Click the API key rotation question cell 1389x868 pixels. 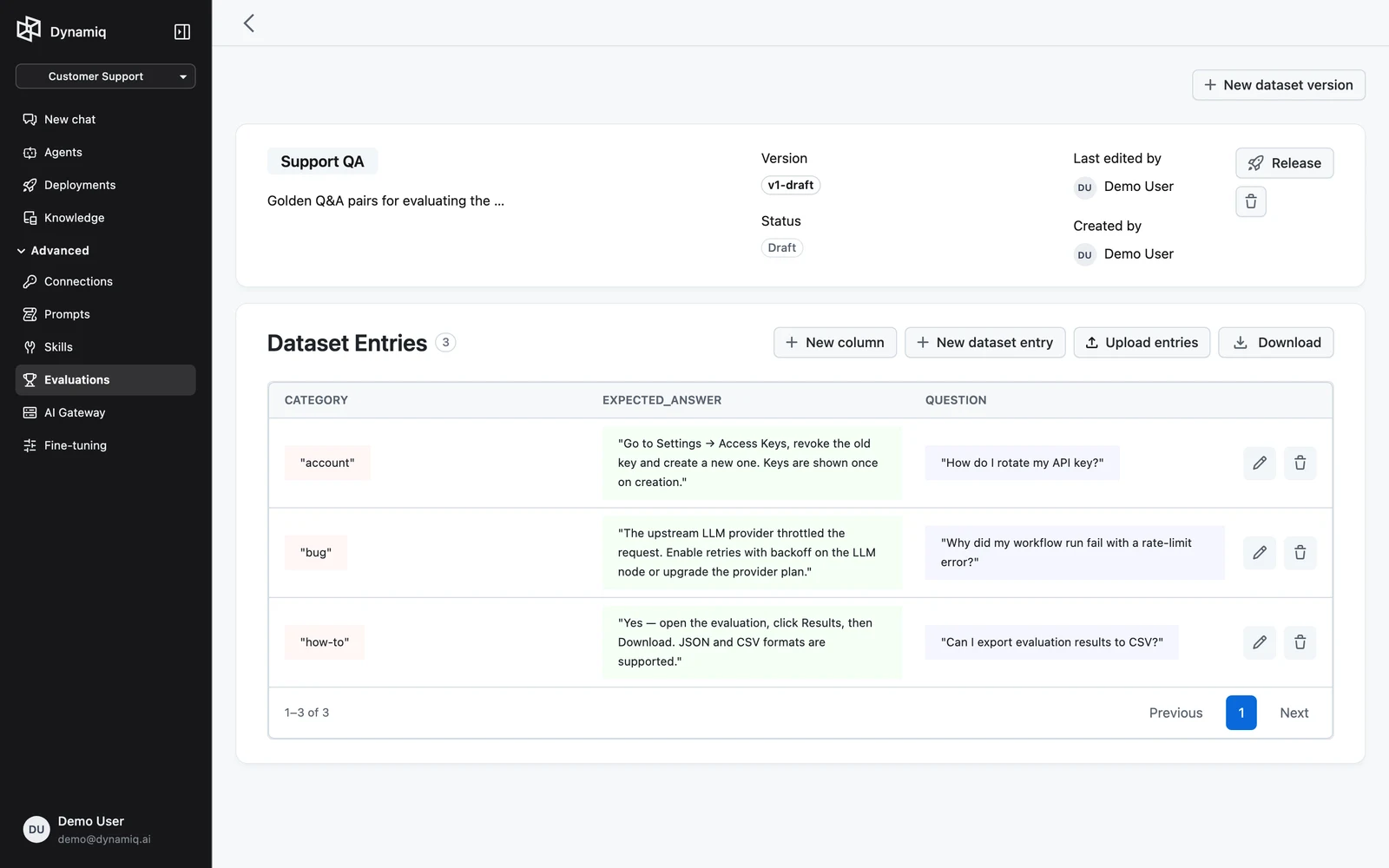(1022, 463)
